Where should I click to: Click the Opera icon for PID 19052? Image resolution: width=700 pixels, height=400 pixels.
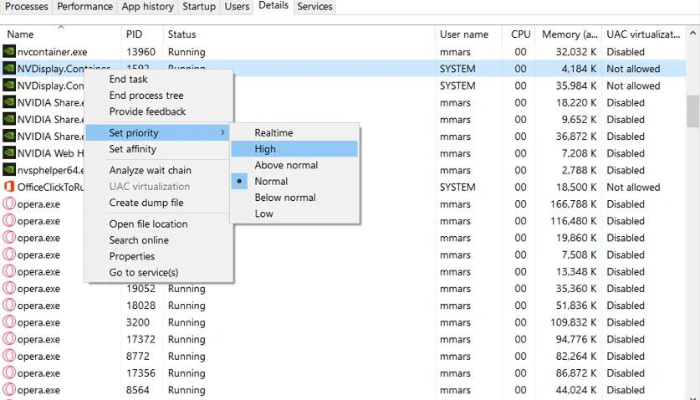9,288
